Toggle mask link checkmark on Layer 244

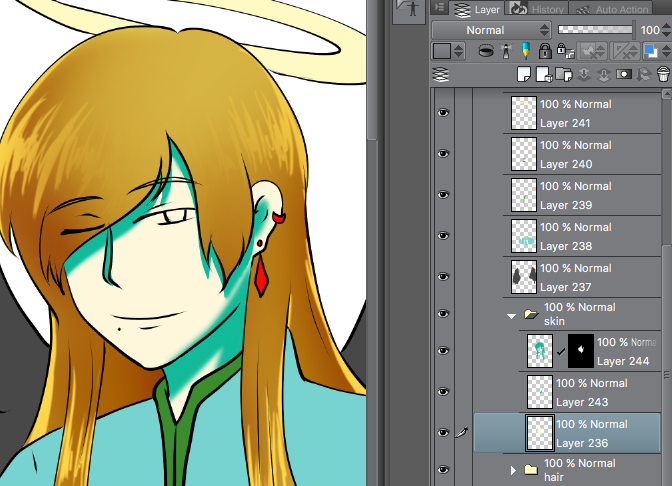click(x=561, y=352)
